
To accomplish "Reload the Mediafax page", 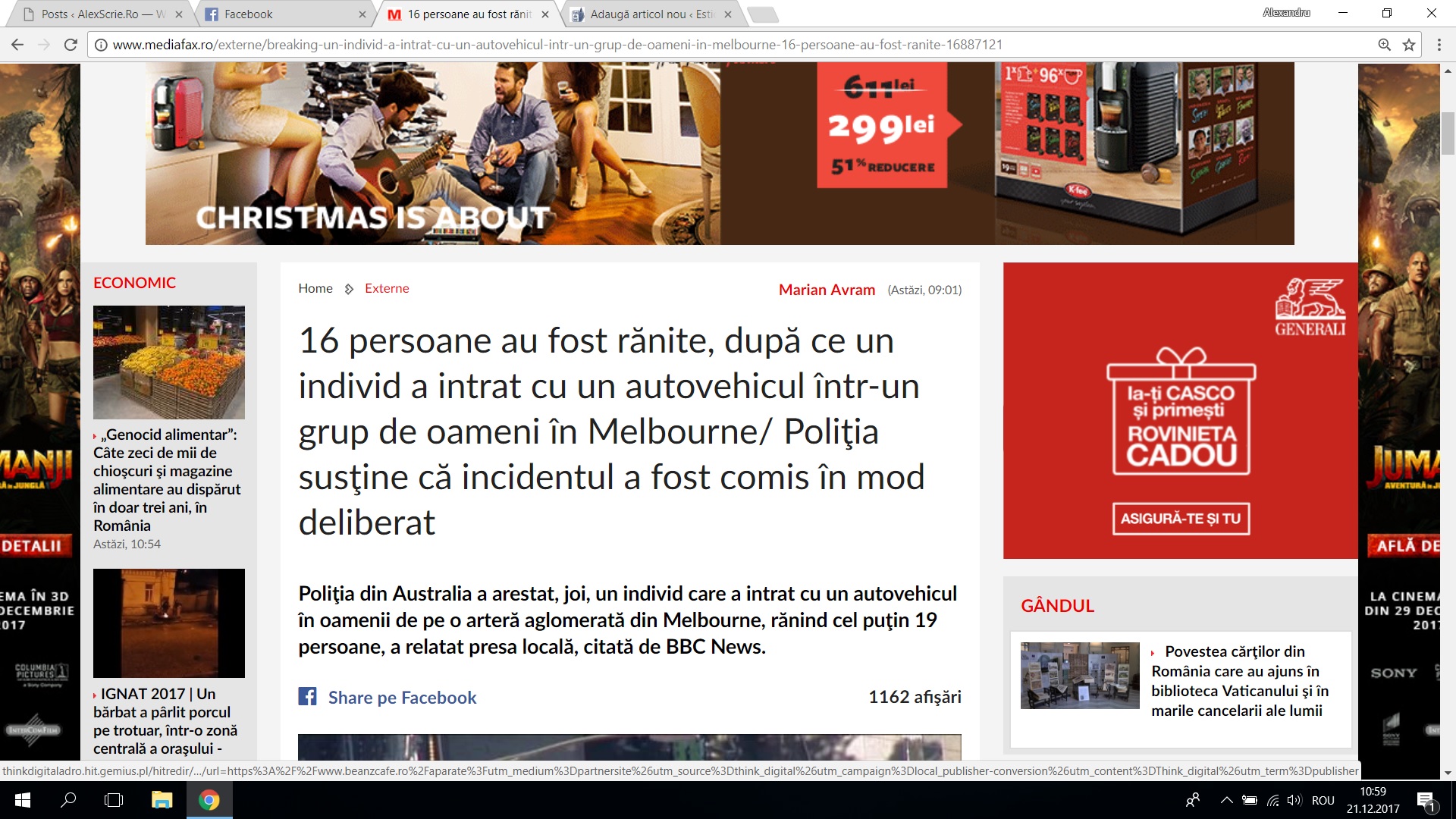I will tap(71, 45).
